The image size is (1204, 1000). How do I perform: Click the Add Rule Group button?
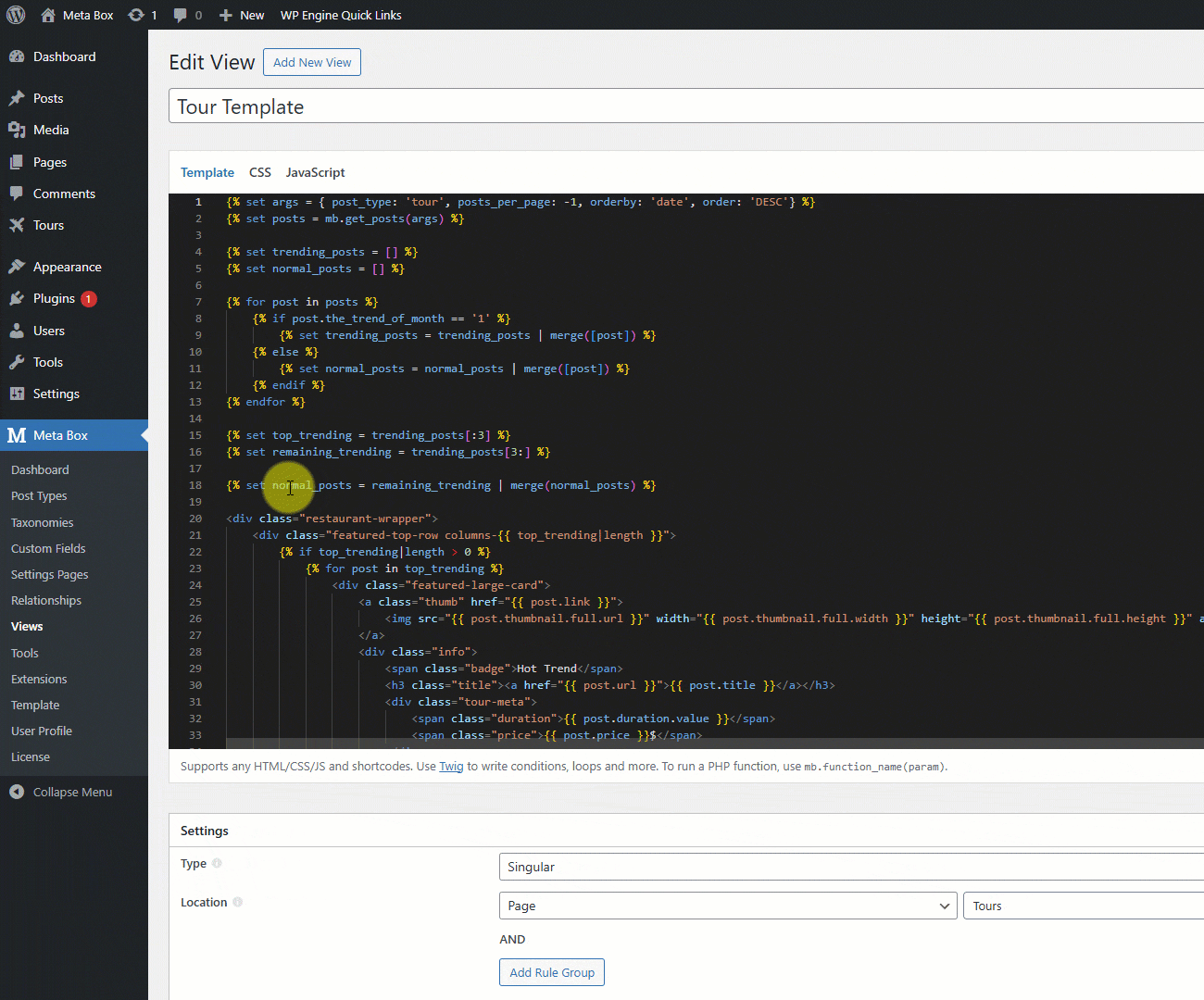click(x=552, y=972)
